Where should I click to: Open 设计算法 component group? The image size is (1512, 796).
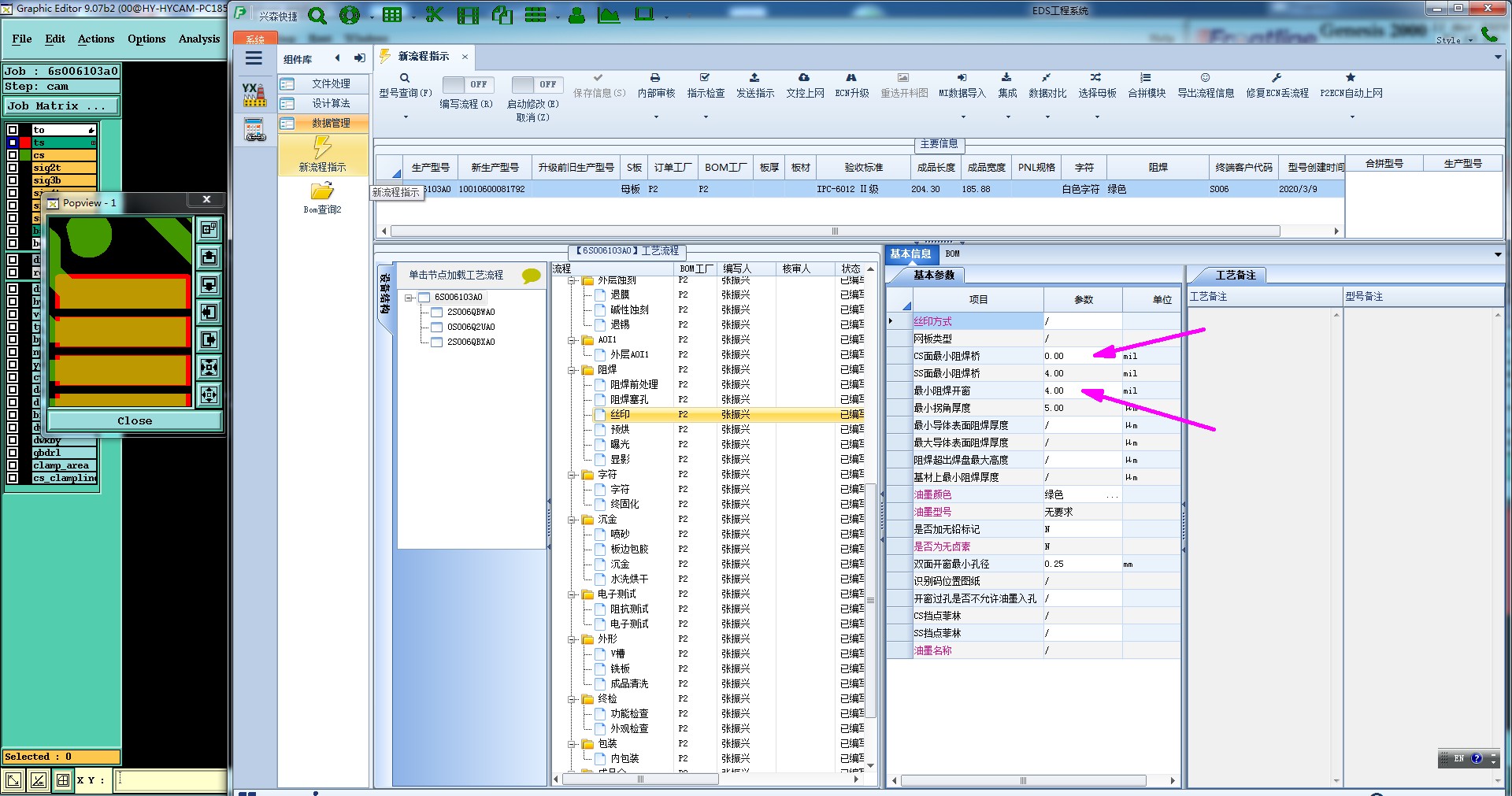[323, 103]
